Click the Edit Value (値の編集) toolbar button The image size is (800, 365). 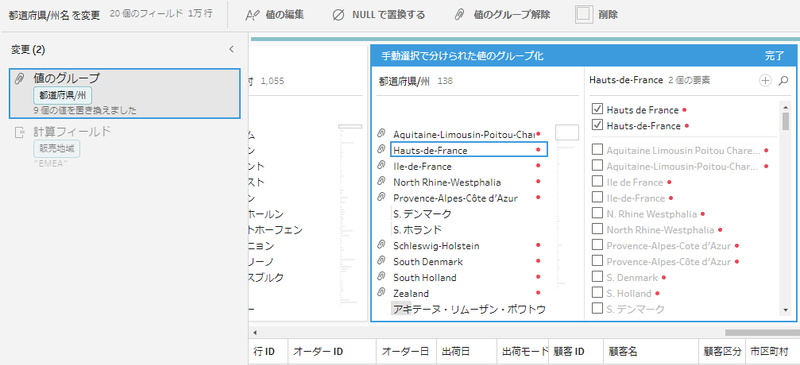point(274,15)
